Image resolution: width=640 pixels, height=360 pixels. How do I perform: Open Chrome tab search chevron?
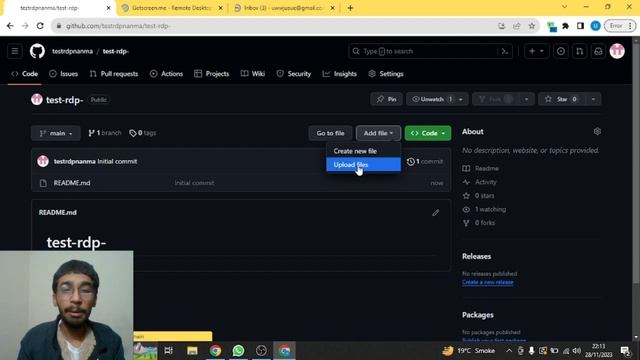(564, 7)
